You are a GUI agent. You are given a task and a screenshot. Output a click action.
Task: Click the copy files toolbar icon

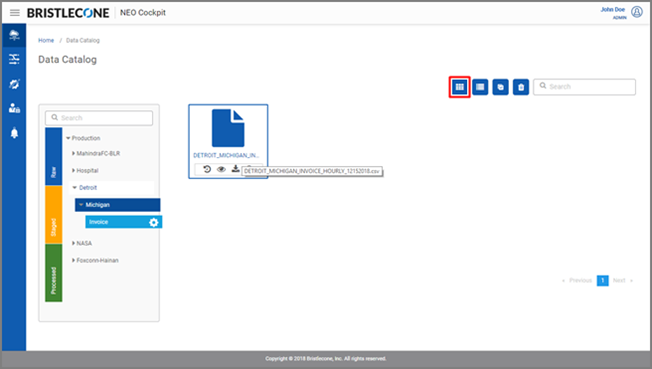[500, 87]
